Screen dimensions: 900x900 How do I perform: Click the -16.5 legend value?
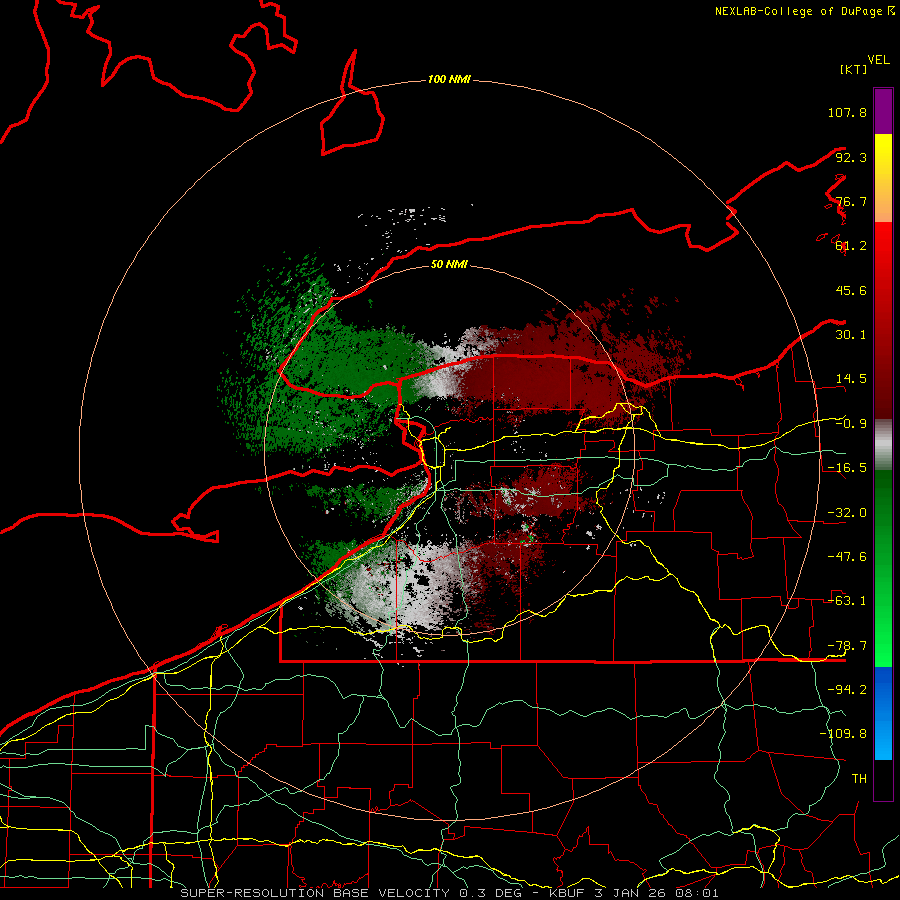tap(847, 468)
